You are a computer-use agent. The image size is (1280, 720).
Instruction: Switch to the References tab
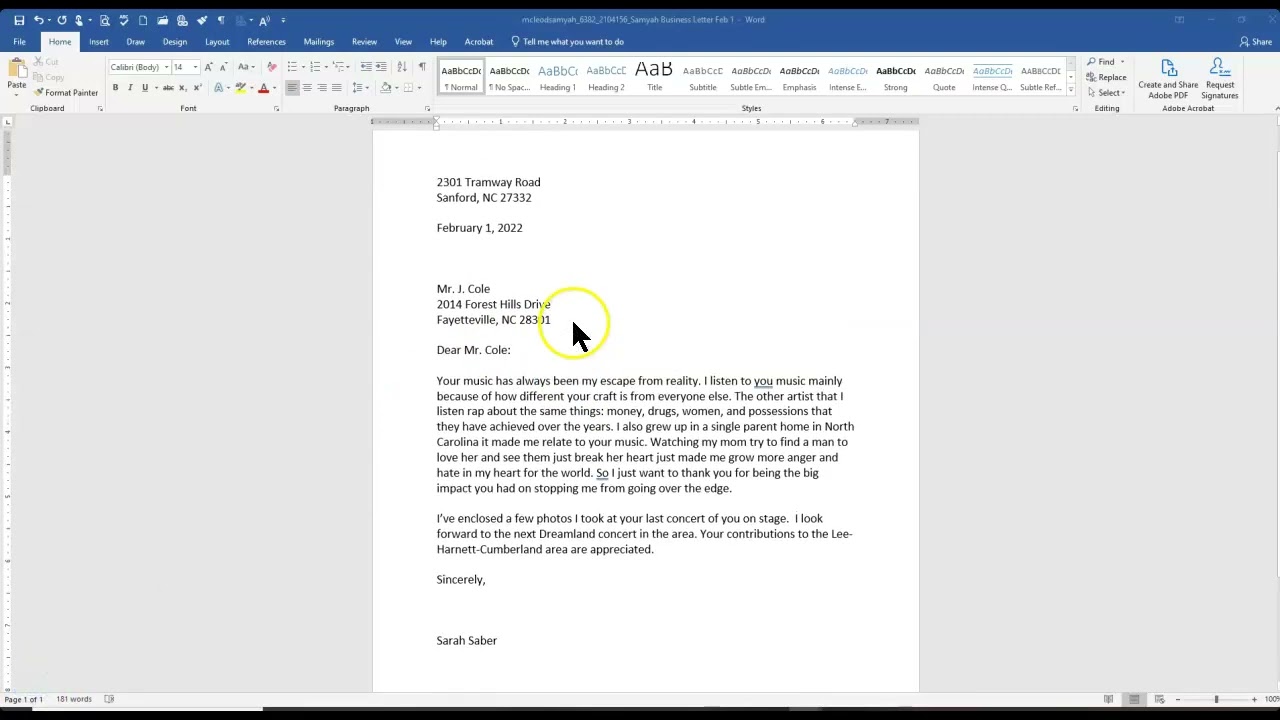point(267,42)
